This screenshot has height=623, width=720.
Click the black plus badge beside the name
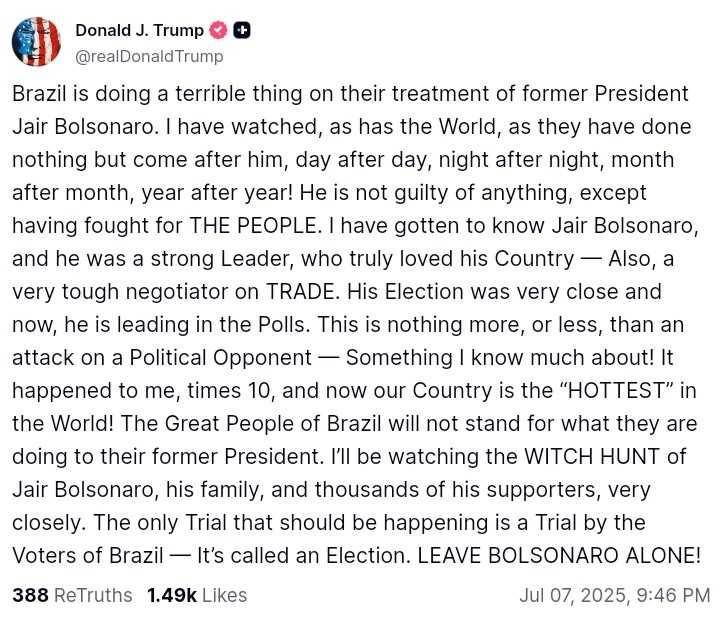tap(241, 30)
